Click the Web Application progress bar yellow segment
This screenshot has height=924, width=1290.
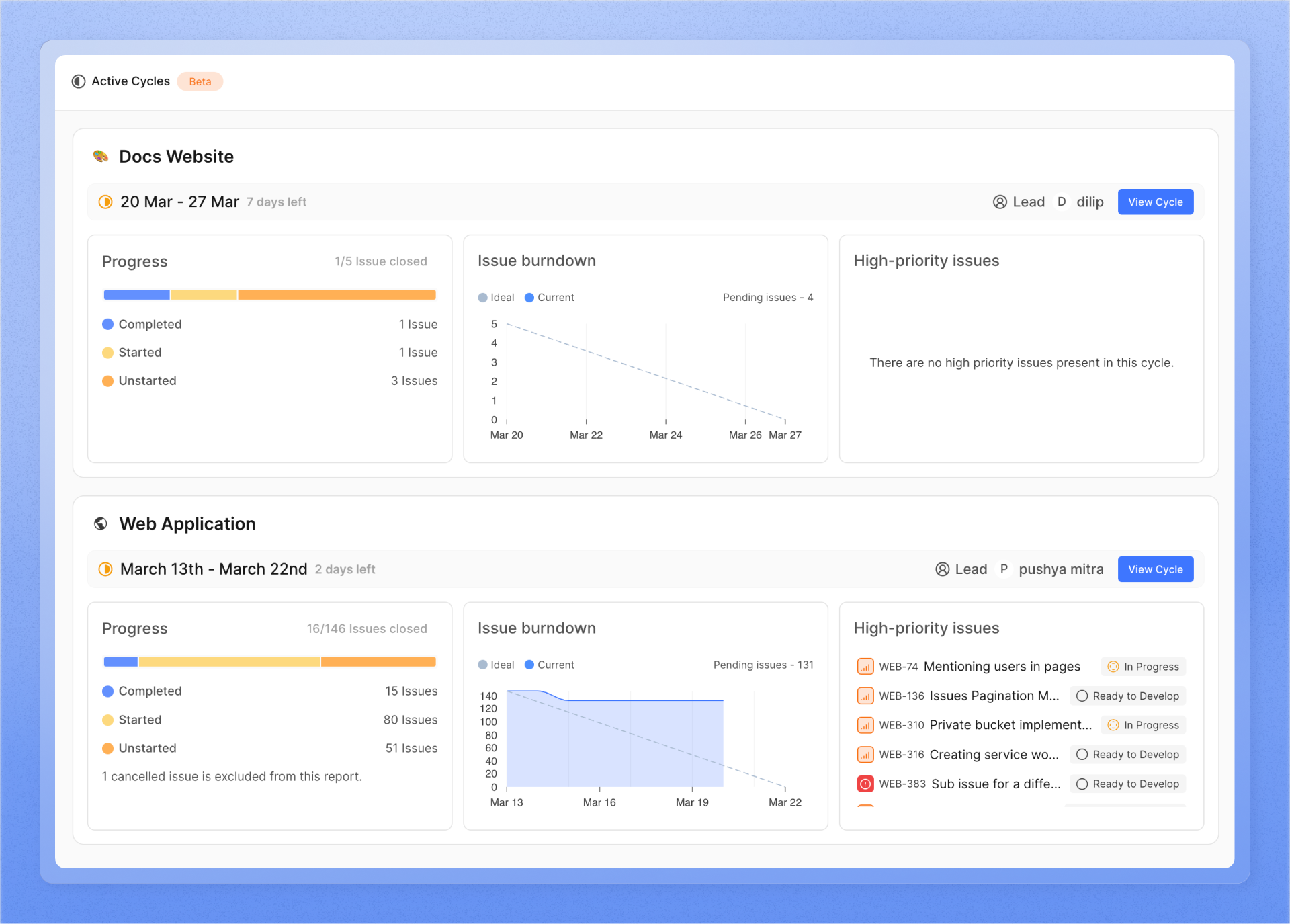229,662
